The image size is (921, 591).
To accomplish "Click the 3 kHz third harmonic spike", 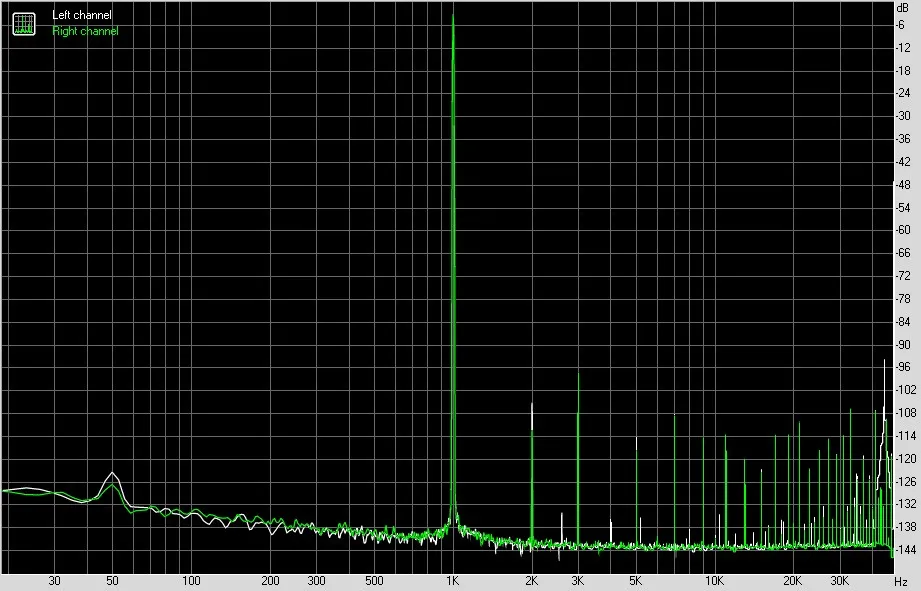I will click(x=578, y=458).
